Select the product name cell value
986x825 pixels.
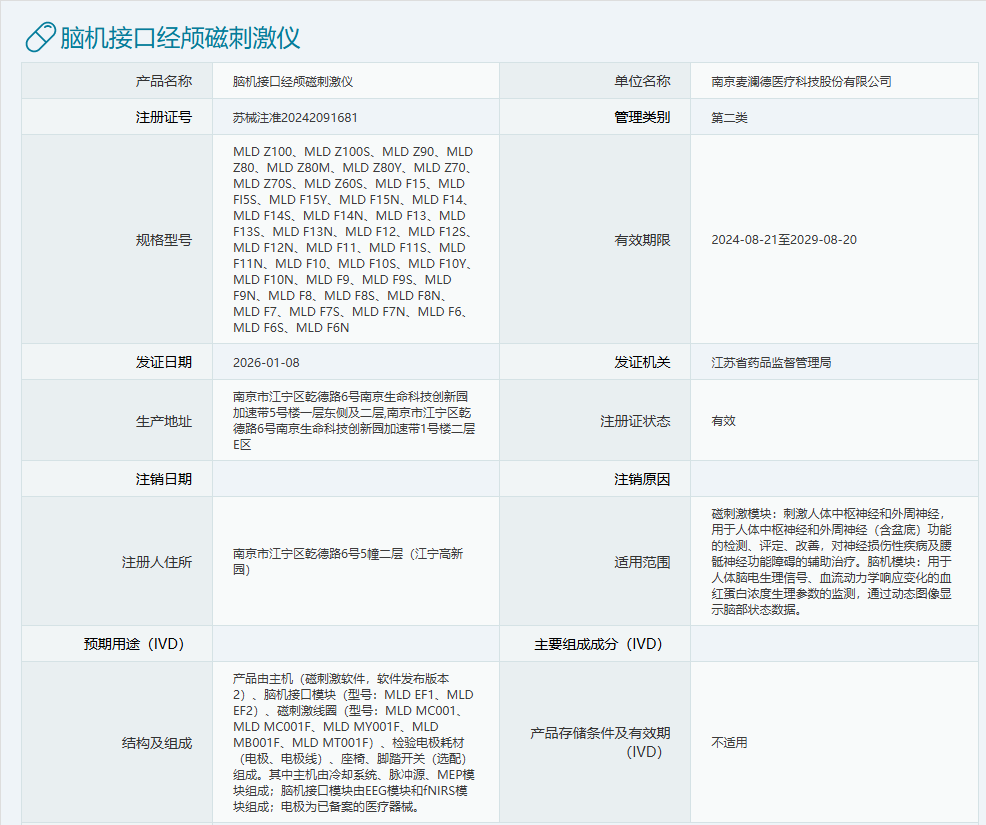click(x=287, y=80)
